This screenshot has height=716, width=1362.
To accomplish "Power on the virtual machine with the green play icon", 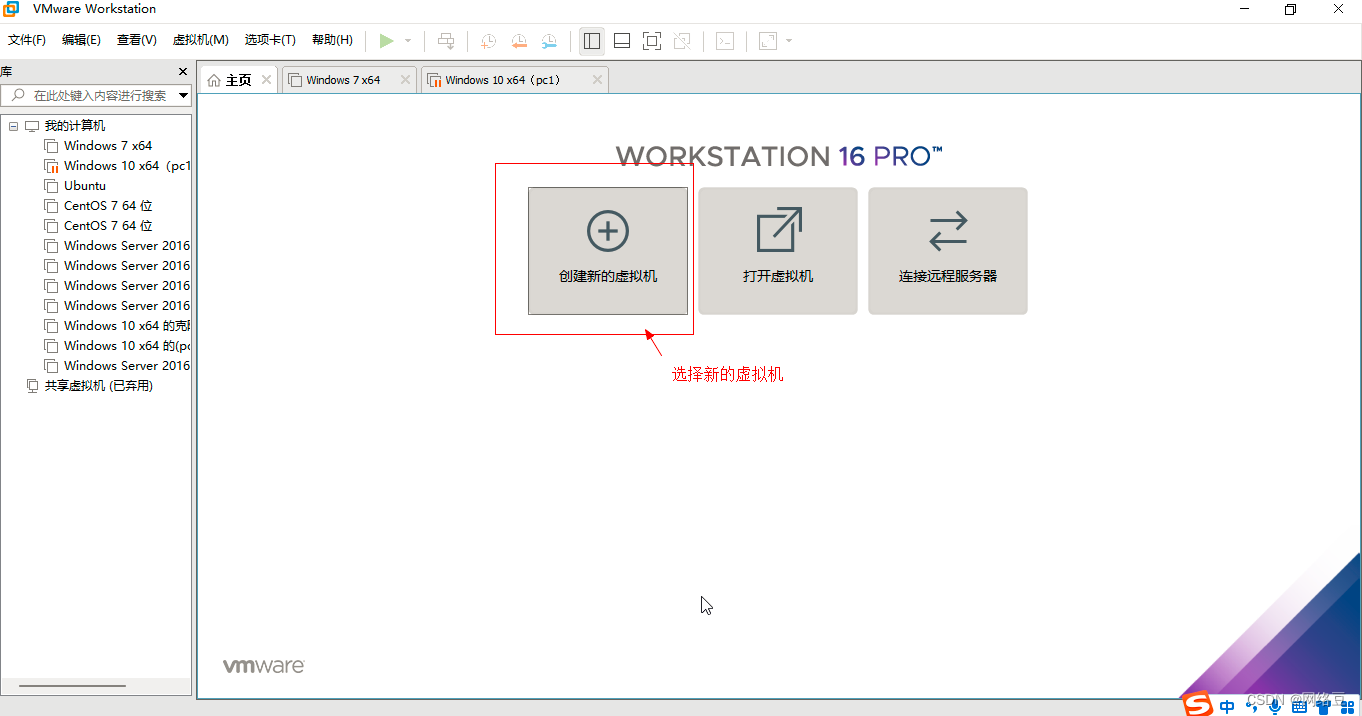I will tap(386, 41).
